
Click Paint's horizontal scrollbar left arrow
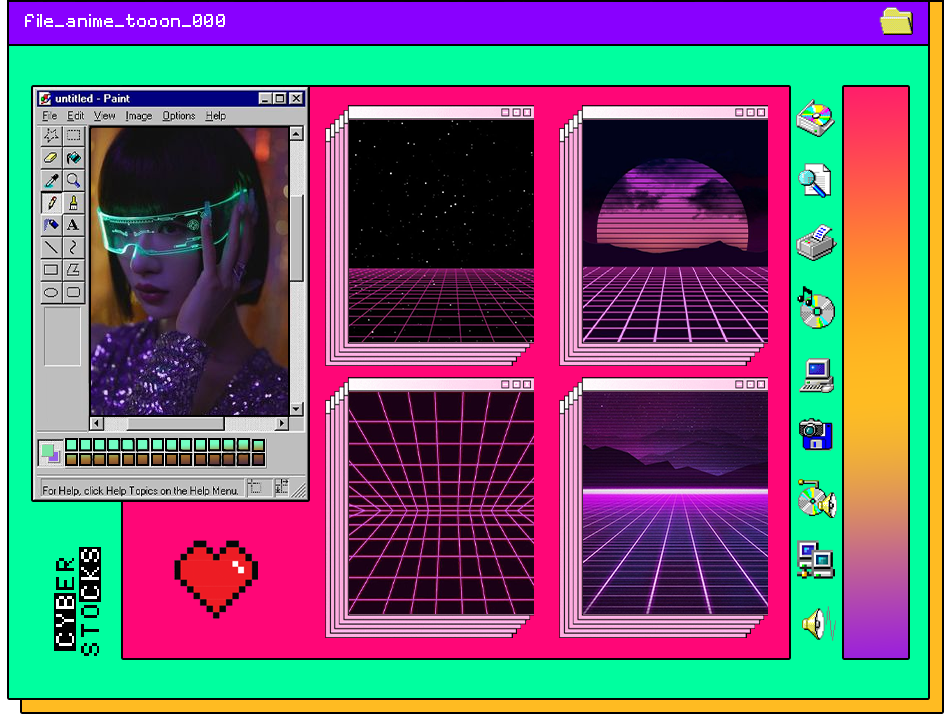click(97, 423)
